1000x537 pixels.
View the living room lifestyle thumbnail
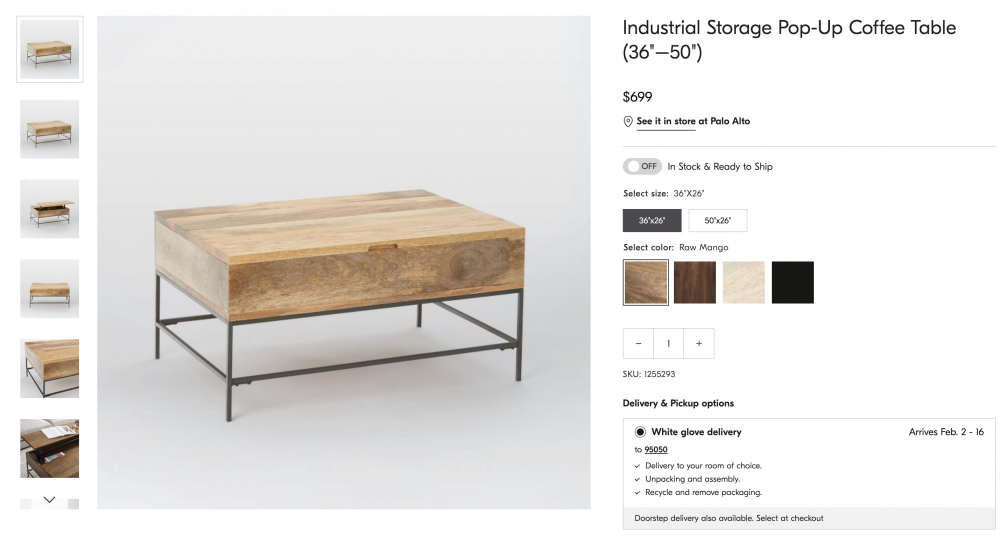pyautogui.click(x=50, y=448)
